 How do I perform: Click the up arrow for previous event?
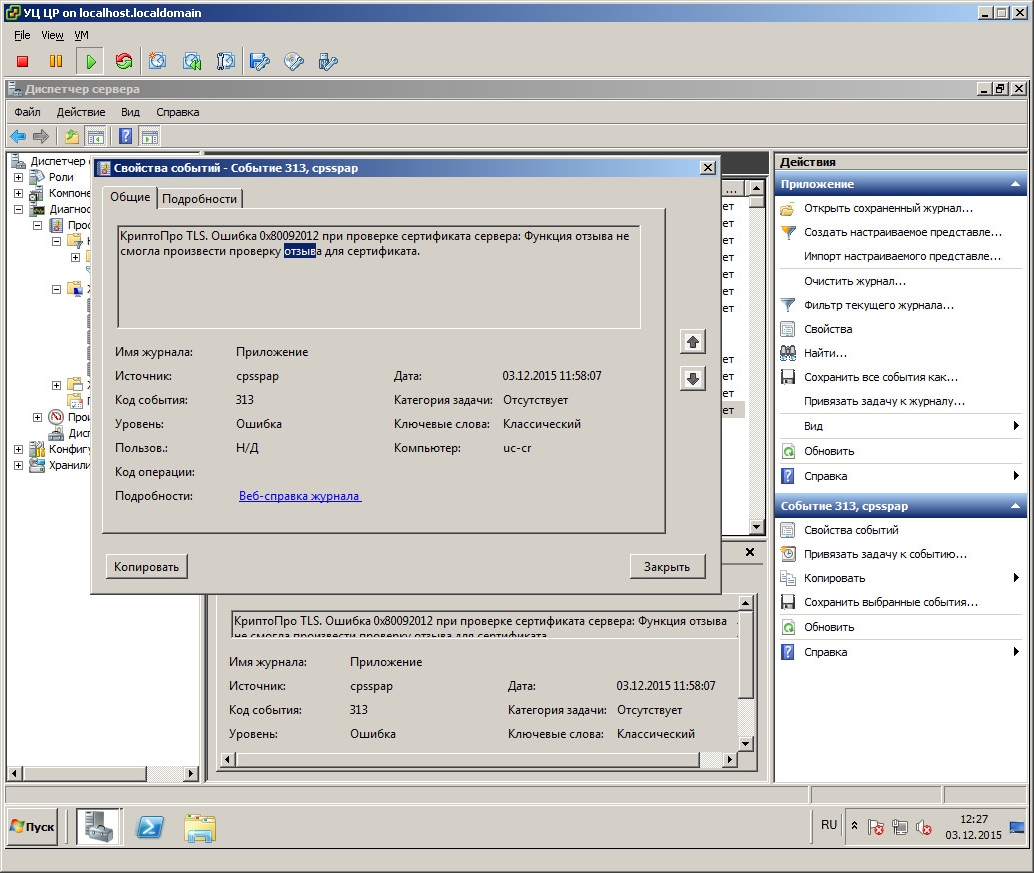[692, 342]
